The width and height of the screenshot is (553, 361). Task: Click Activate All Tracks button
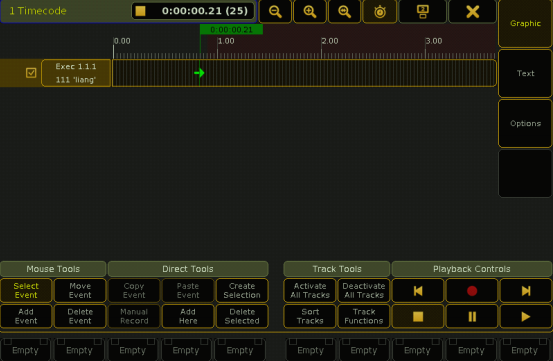click(x=310, y=290)
